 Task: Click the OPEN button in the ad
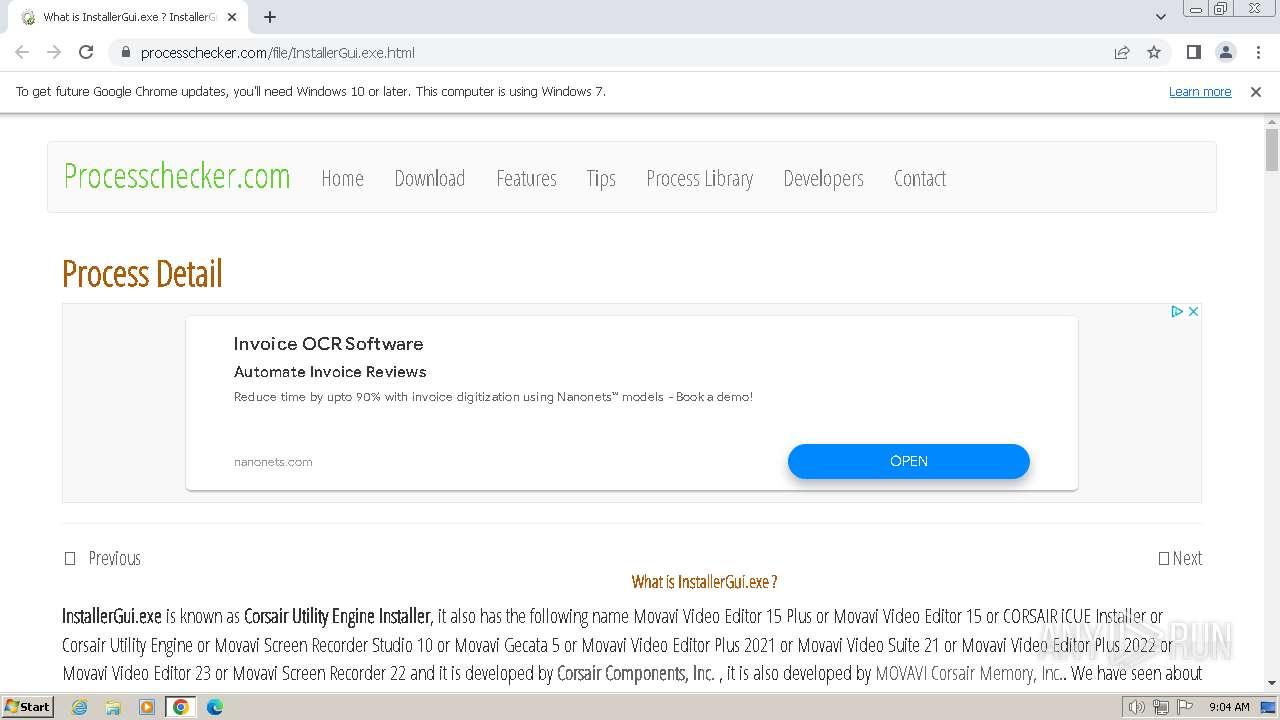point(909,461)
